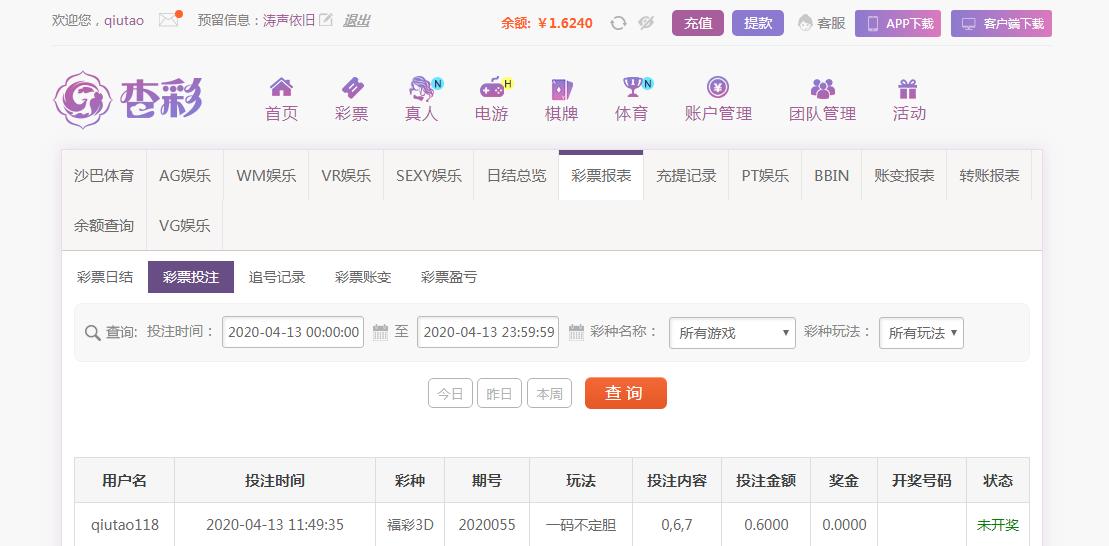This screenshot has height=546, width=1109.
Task: Click the 福彩3D lottery cell
Action: click(410, 525)
